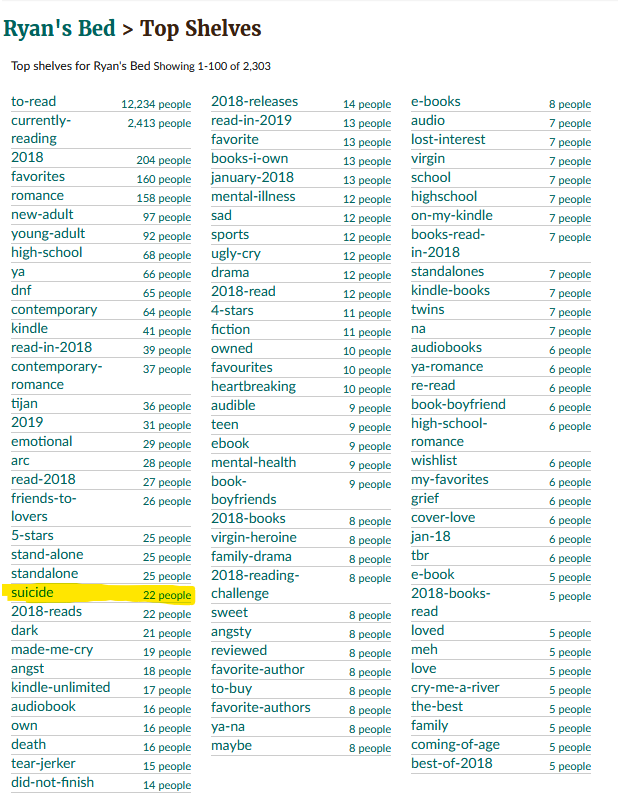This screenshot has width=618, height=797.
Task: Open the book-boyfriends shelf
Action: (x=244, y=491)
